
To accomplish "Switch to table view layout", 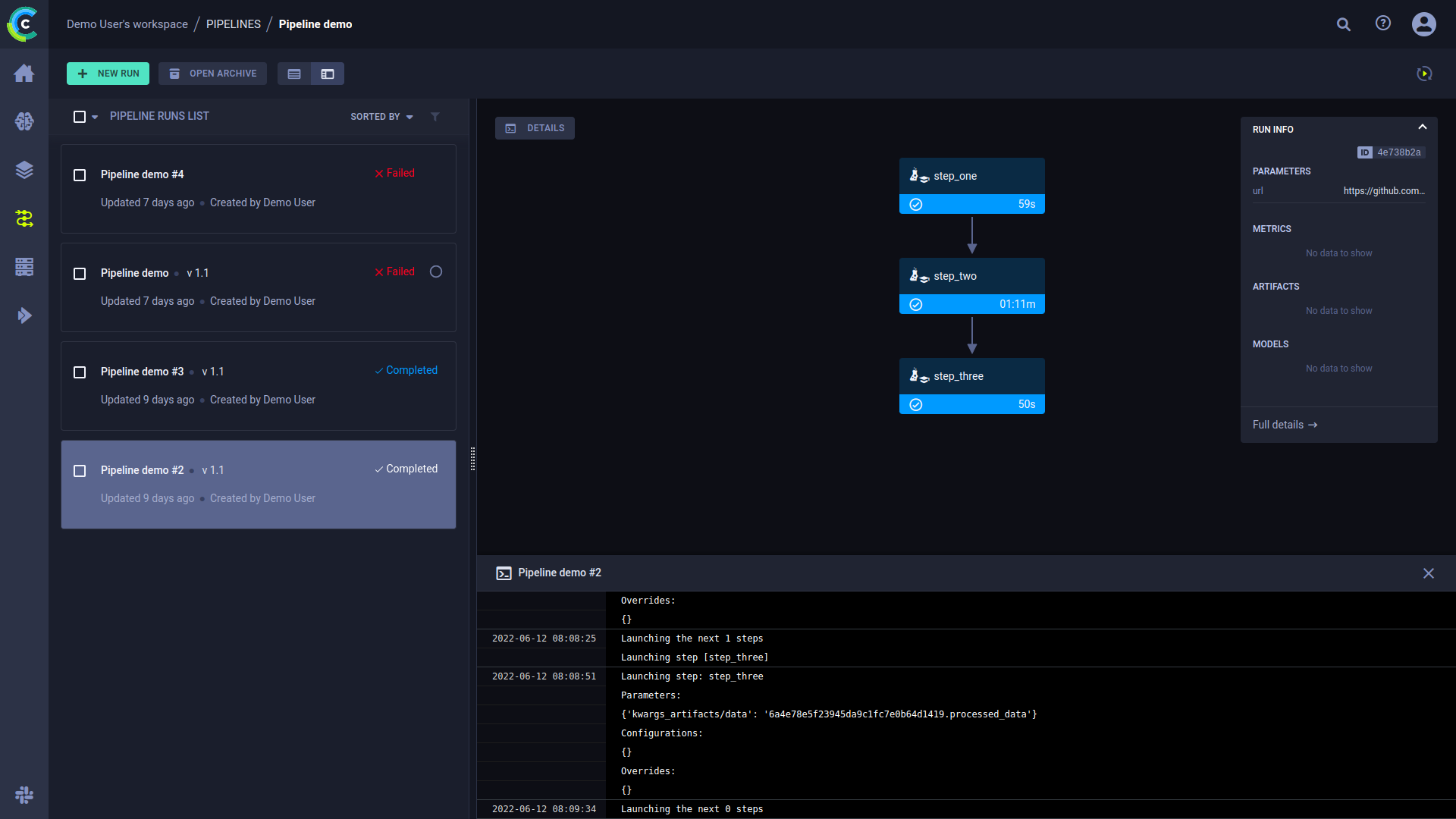I will pos(294,74).
